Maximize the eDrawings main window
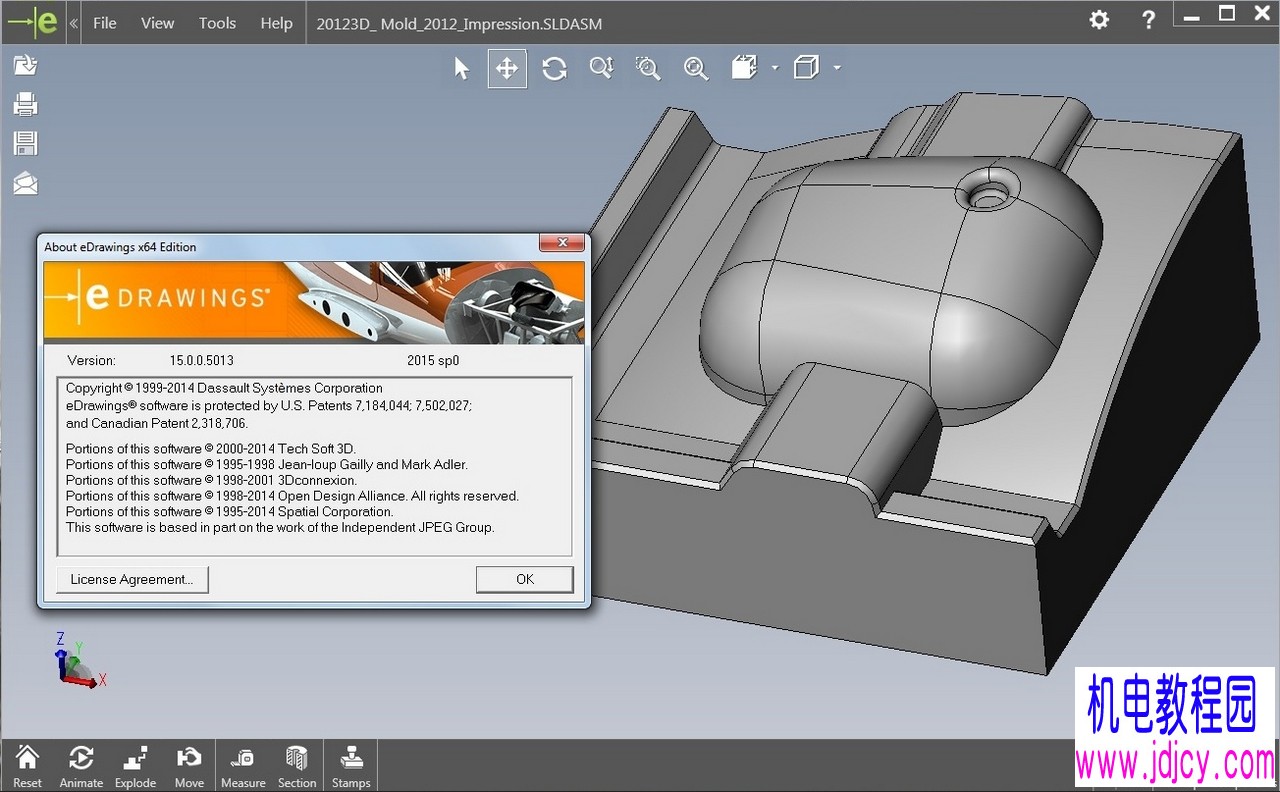 1227,14
